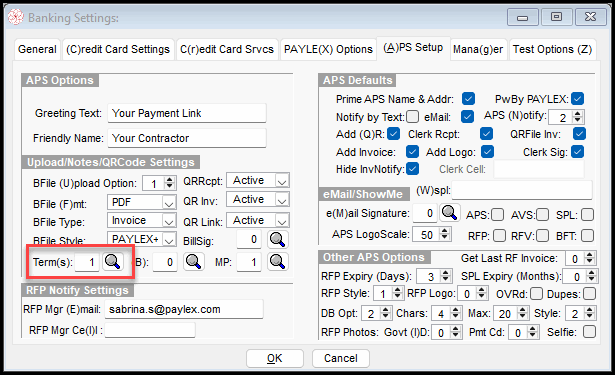615x375 pixels.
Task: Increase the APS LogoScale spinner value
Action: tap(444, 231)
